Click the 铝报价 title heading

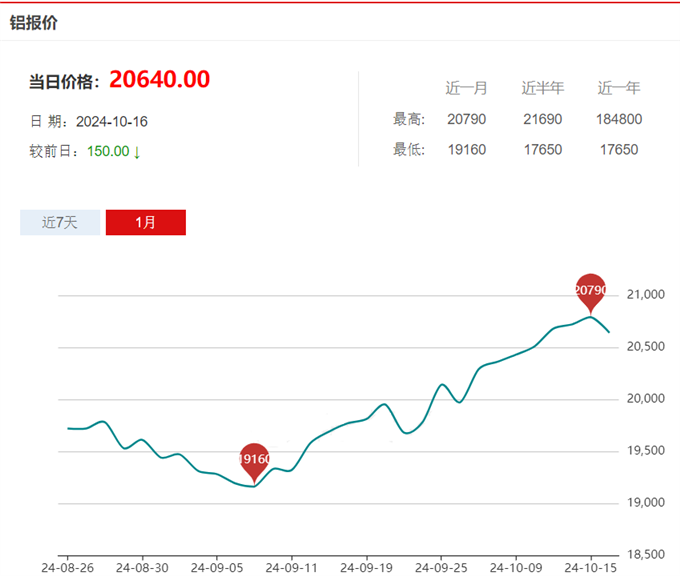[34, 22]
